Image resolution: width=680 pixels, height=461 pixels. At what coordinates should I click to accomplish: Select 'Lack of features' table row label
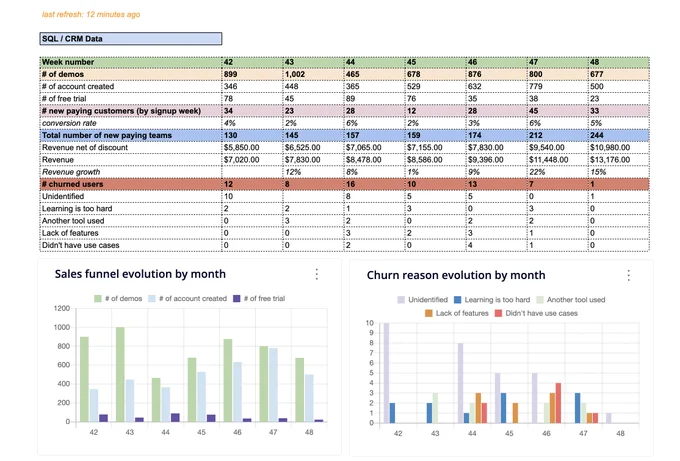[x=131, y=233]
